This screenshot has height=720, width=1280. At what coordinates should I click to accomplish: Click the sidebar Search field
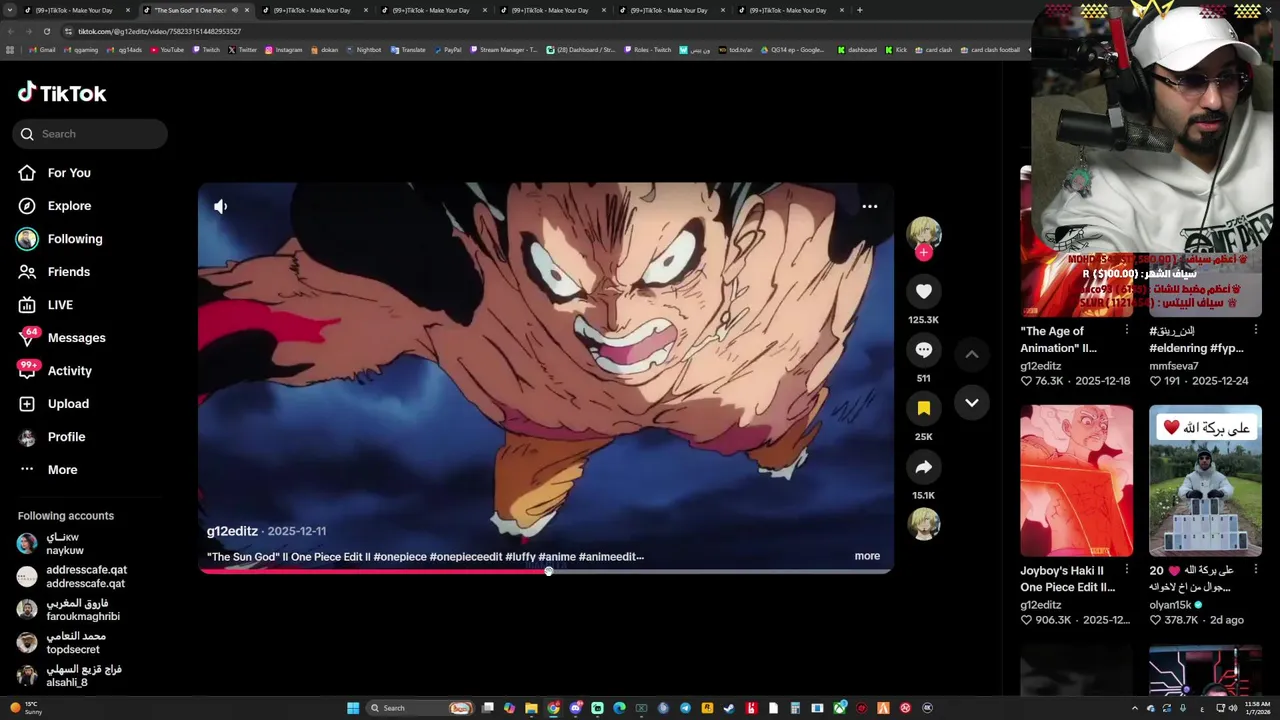90,134
